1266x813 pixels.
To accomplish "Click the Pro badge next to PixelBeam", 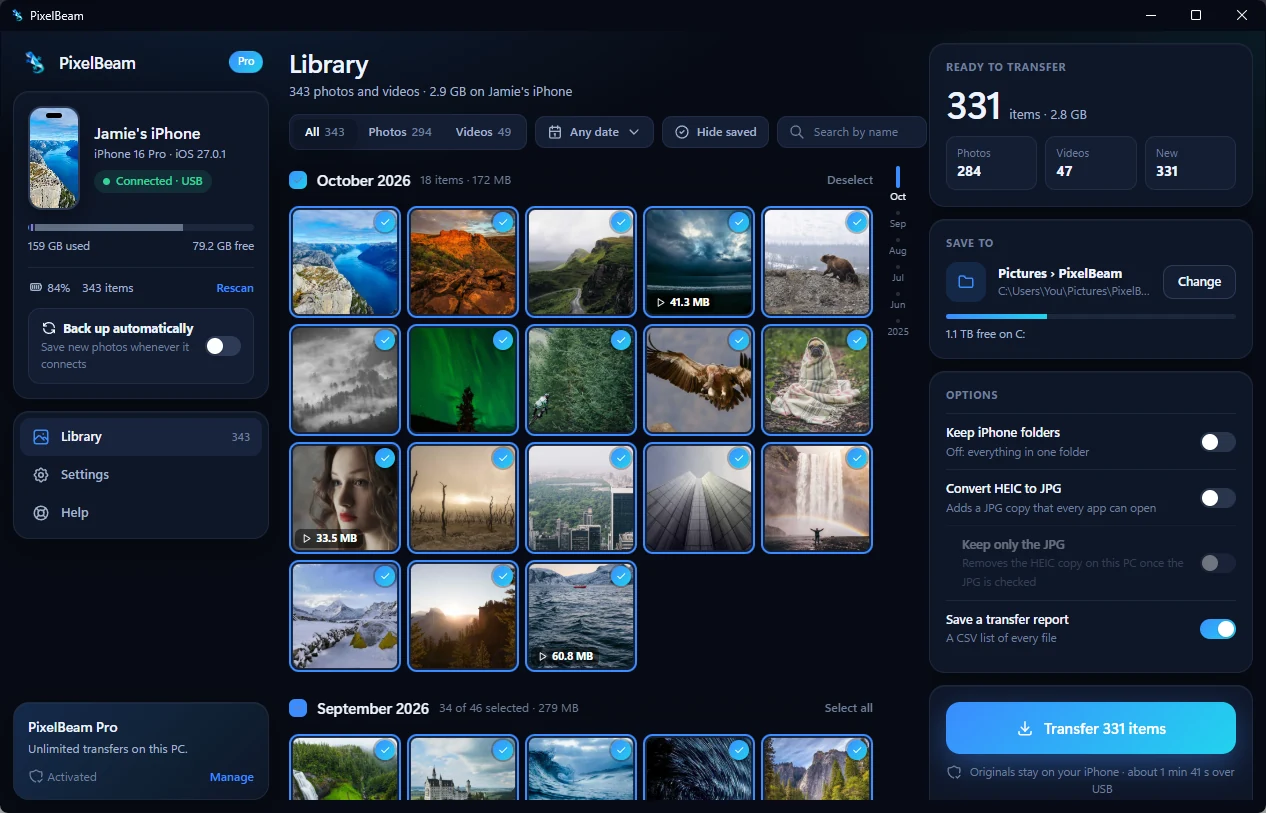I will pos(245,62).
